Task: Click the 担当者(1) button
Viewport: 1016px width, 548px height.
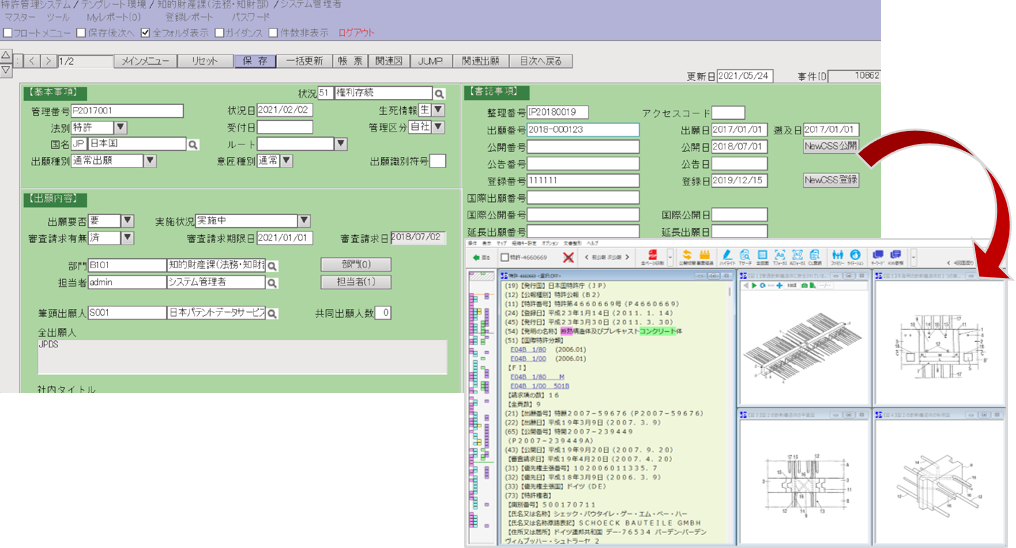Action: coord(356,282)
